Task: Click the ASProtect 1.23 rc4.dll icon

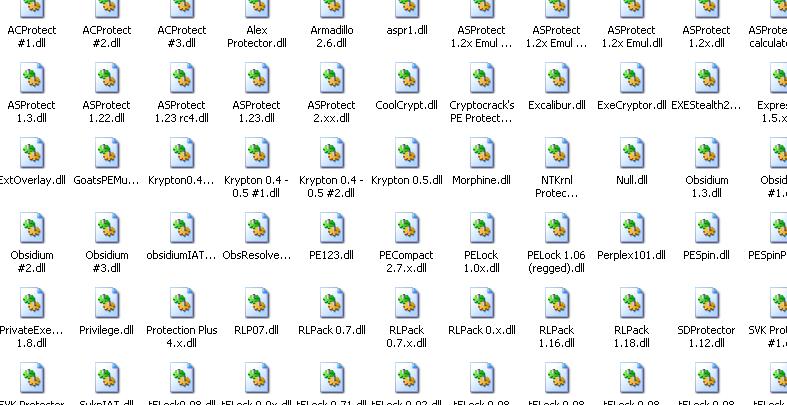Action: click(x=182, y=79)
